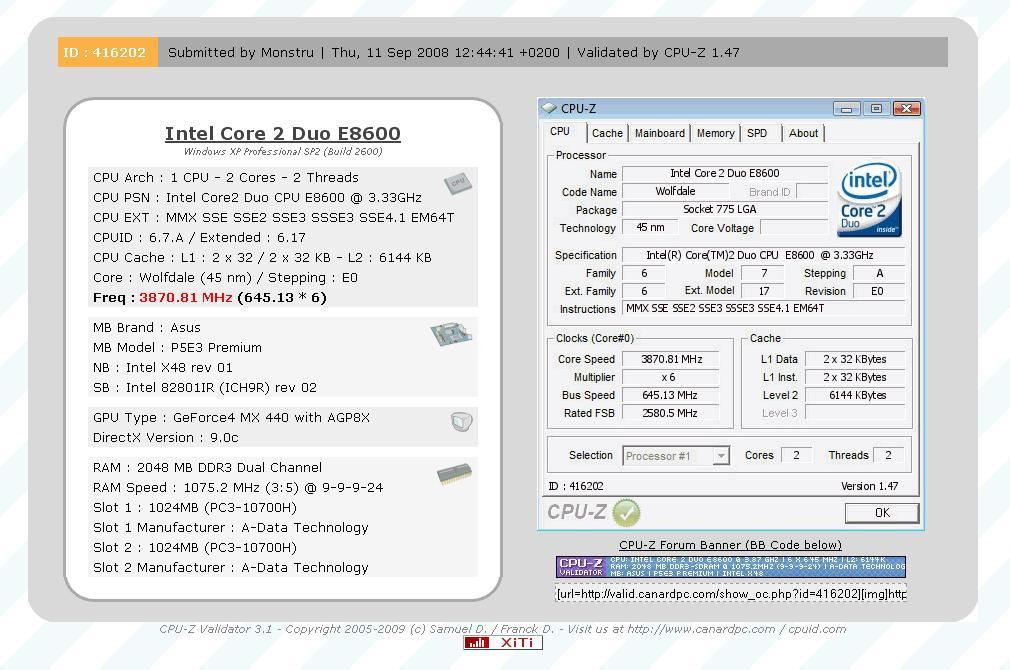Screen dimensions: 1010x670
Task: Click the Technology 45 nm field
Action: coord(651,227)
